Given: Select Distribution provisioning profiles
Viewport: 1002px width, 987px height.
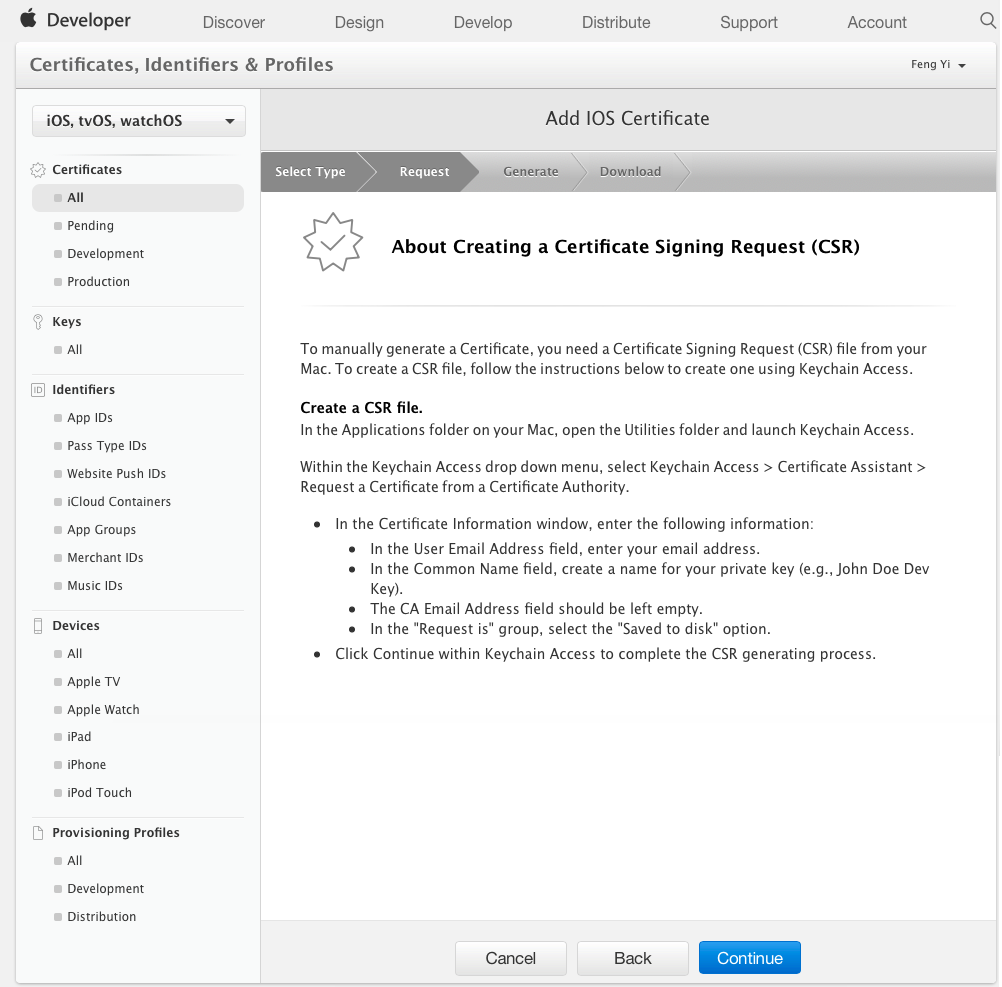Looking at the screenshot, I should 102,917.
